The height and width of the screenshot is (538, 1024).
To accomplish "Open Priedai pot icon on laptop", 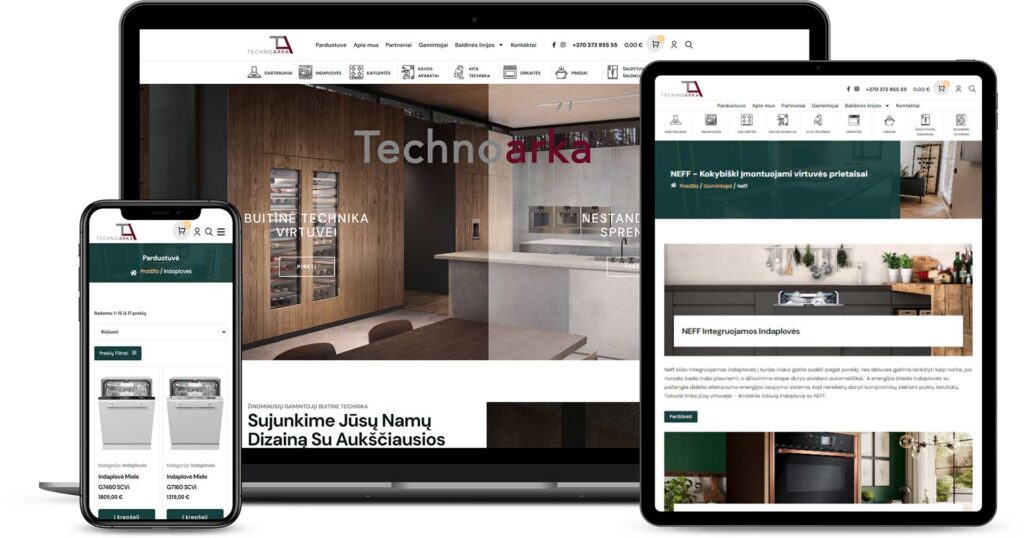I will 561,72.
